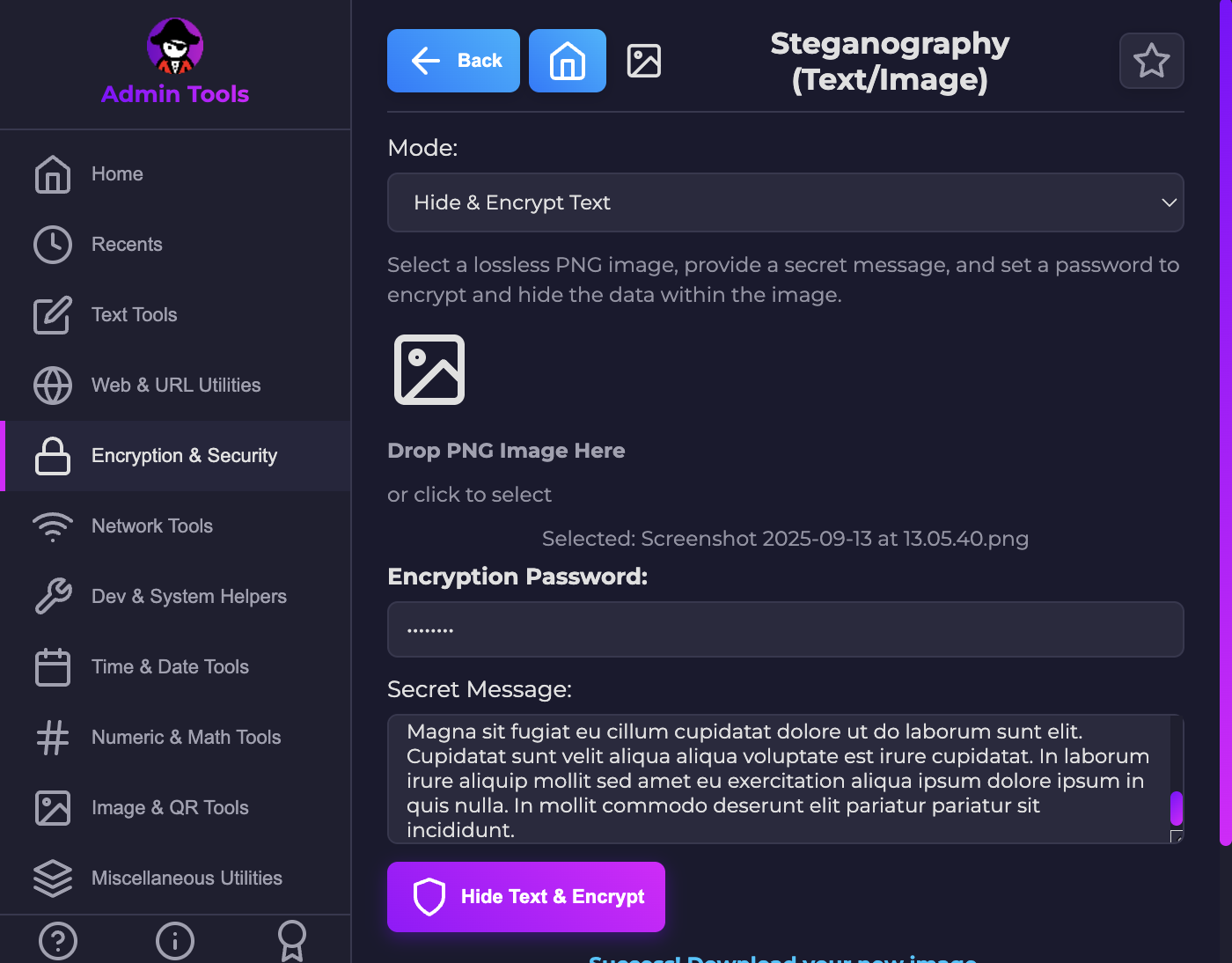Click the Encryption Password input field
This screenshot has width=1232, height=963.
click(785, 629)
